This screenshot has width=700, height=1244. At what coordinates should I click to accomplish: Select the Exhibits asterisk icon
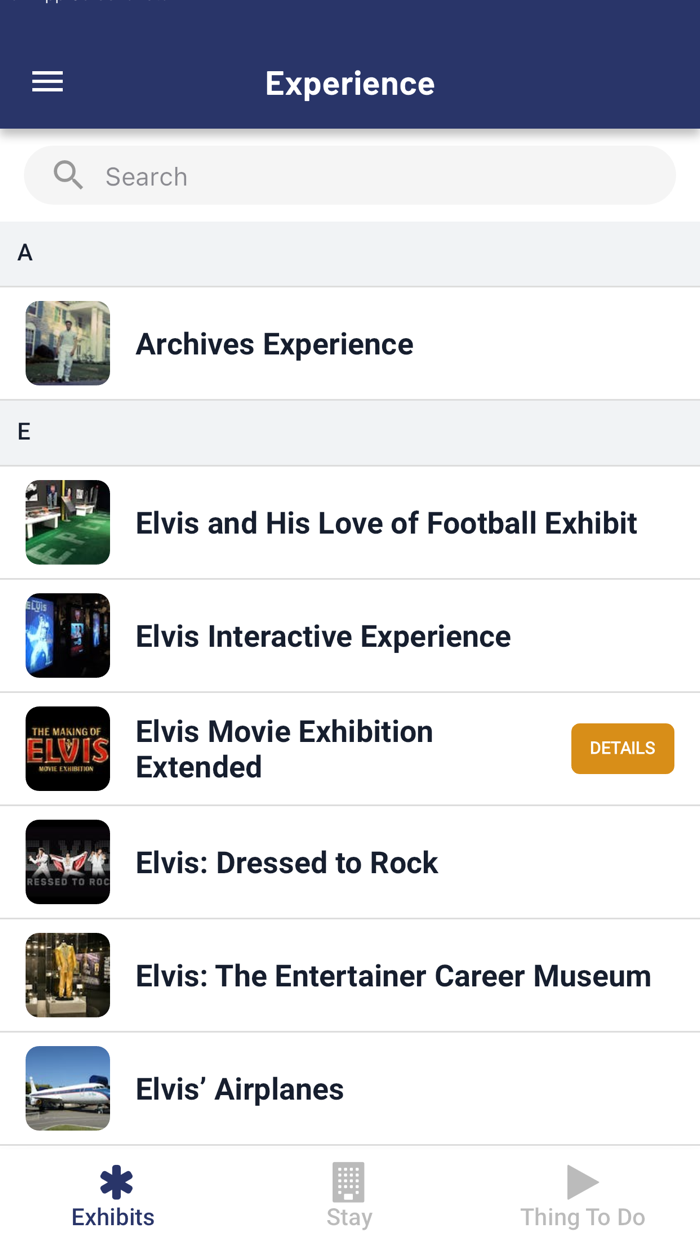[x=112, y=1181]
